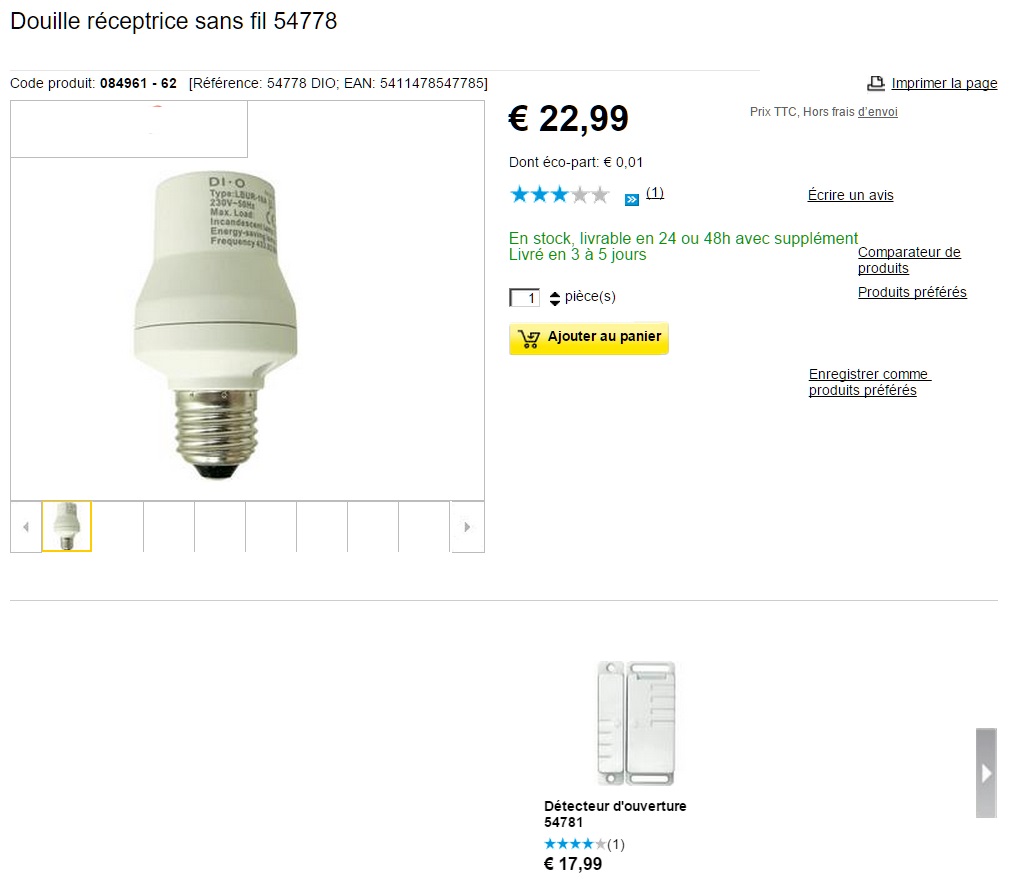Open the Imprimer la page link
The width and height of the screenshot is (1019, 885).
pos(944,83)
